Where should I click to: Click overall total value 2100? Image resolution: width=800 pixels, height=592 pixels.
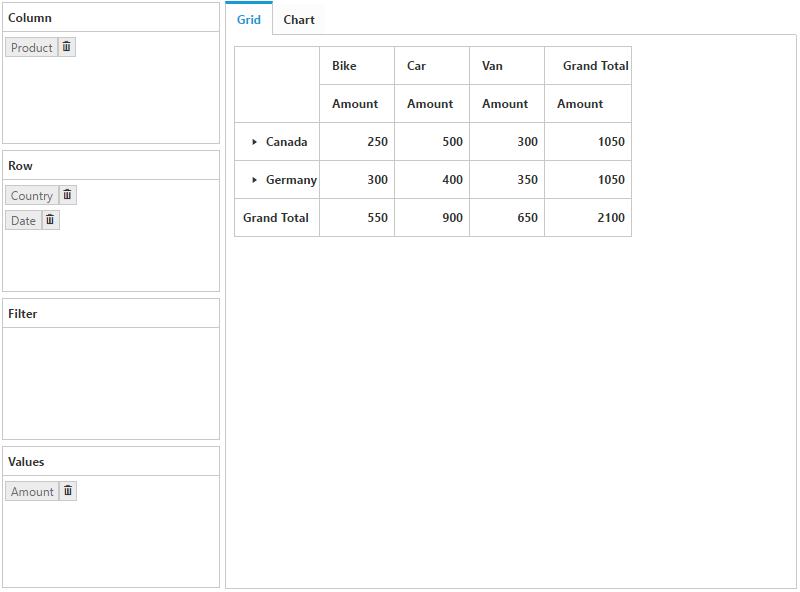coord(588,218)
